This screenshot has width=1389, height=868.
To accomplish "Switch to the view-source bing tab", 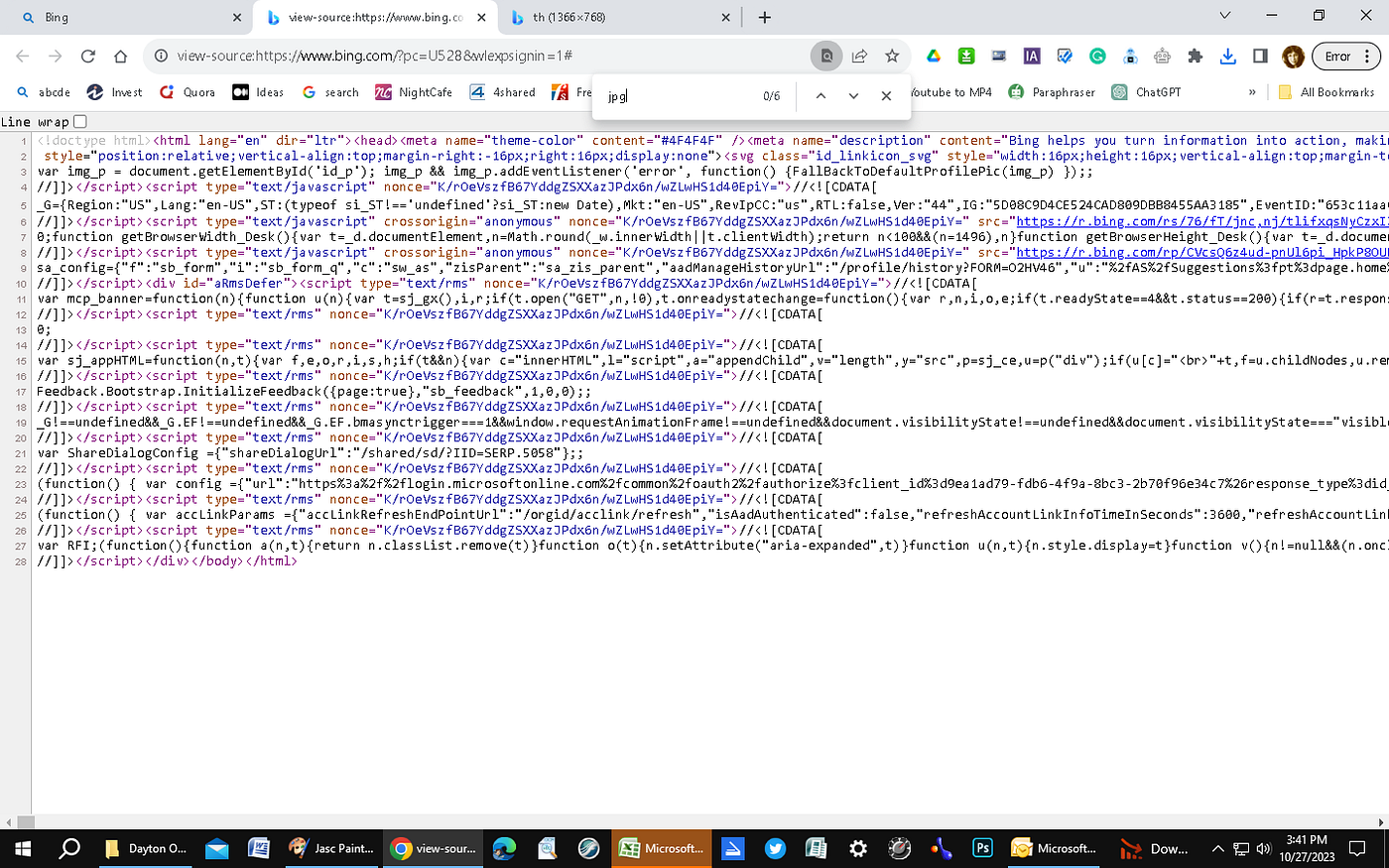I will (x=375, y=18).
